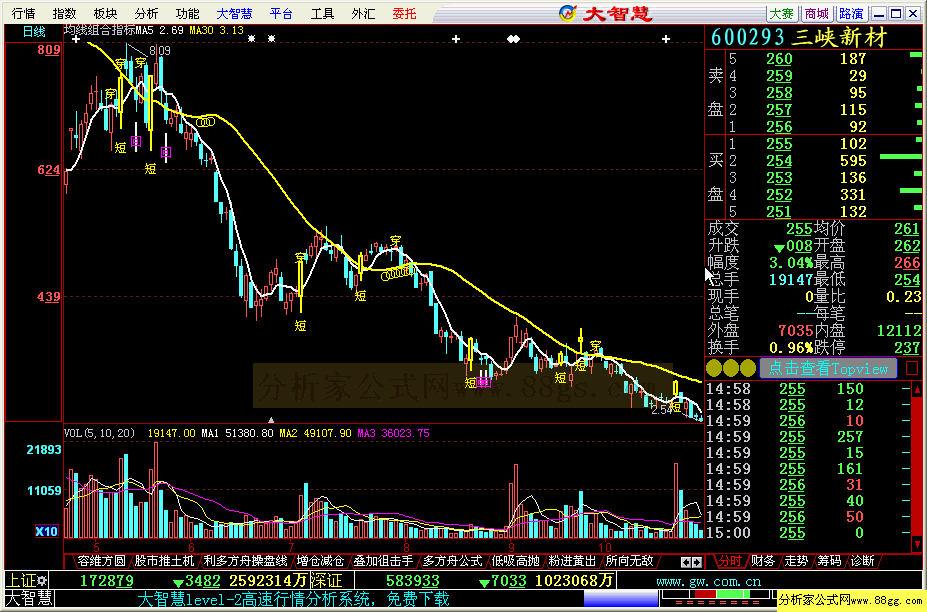Select the 利多方舟操盘线 indicator tab
Screen dimensions: 927x612
(x=245, y=561)
